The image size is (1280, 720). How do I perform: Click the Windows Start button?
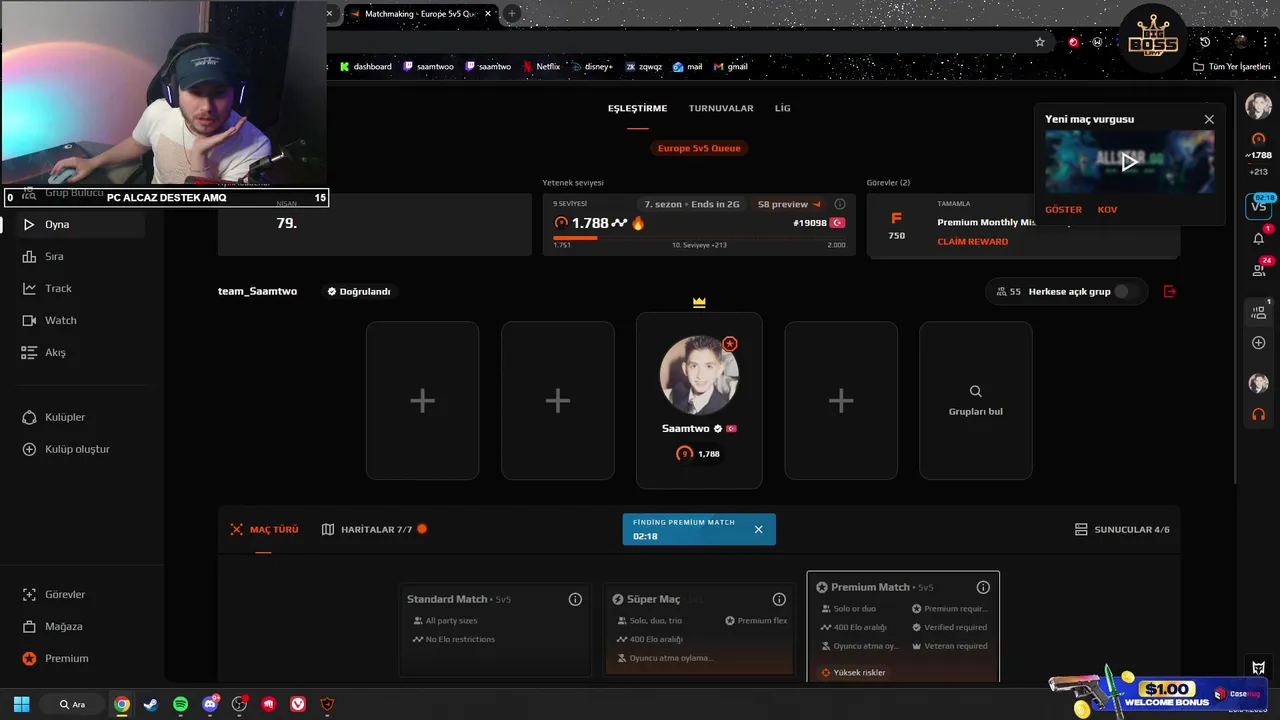click(x=21, y=704)
